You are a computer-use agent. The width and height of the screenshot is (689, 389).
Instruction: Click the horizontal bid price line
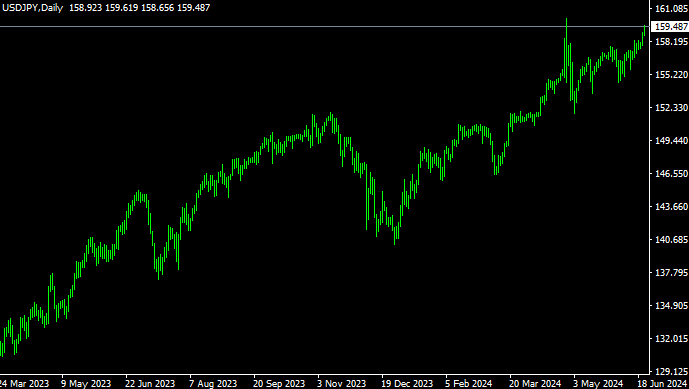324,27
